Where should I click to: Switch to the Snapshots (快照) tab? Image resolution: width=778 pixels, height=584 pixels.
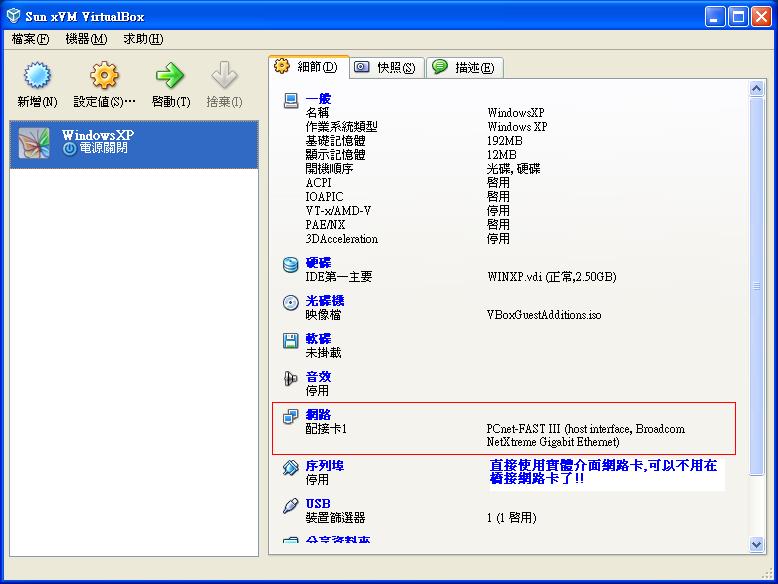[388, 67]
